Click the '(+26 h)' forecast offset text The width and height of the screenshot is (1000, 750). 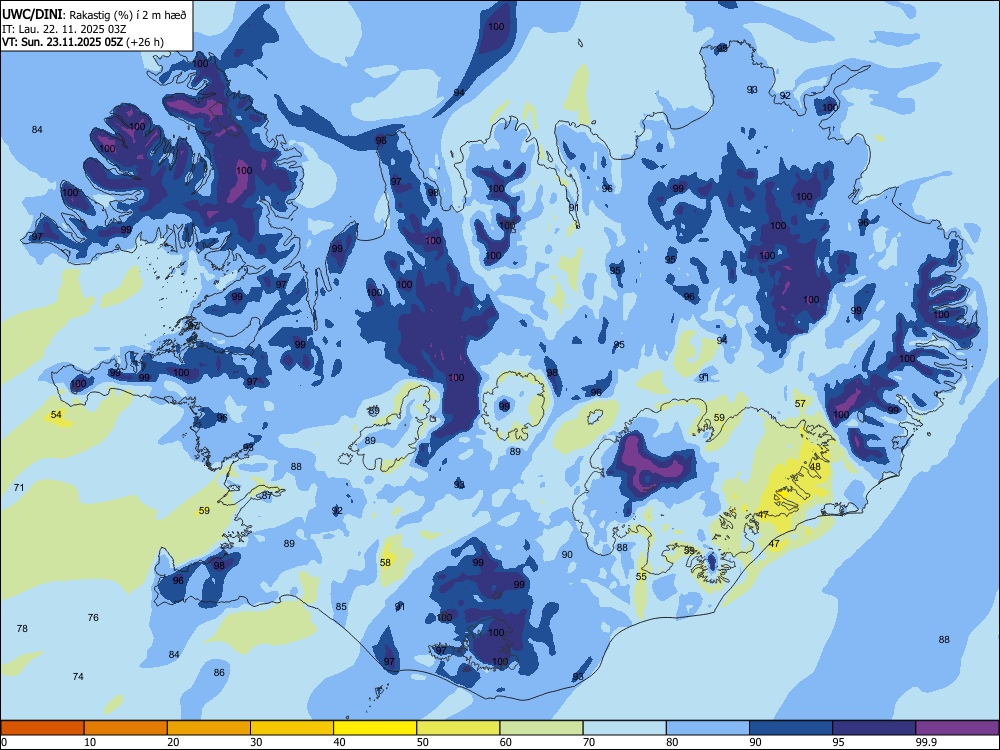(x=145, y=42)
